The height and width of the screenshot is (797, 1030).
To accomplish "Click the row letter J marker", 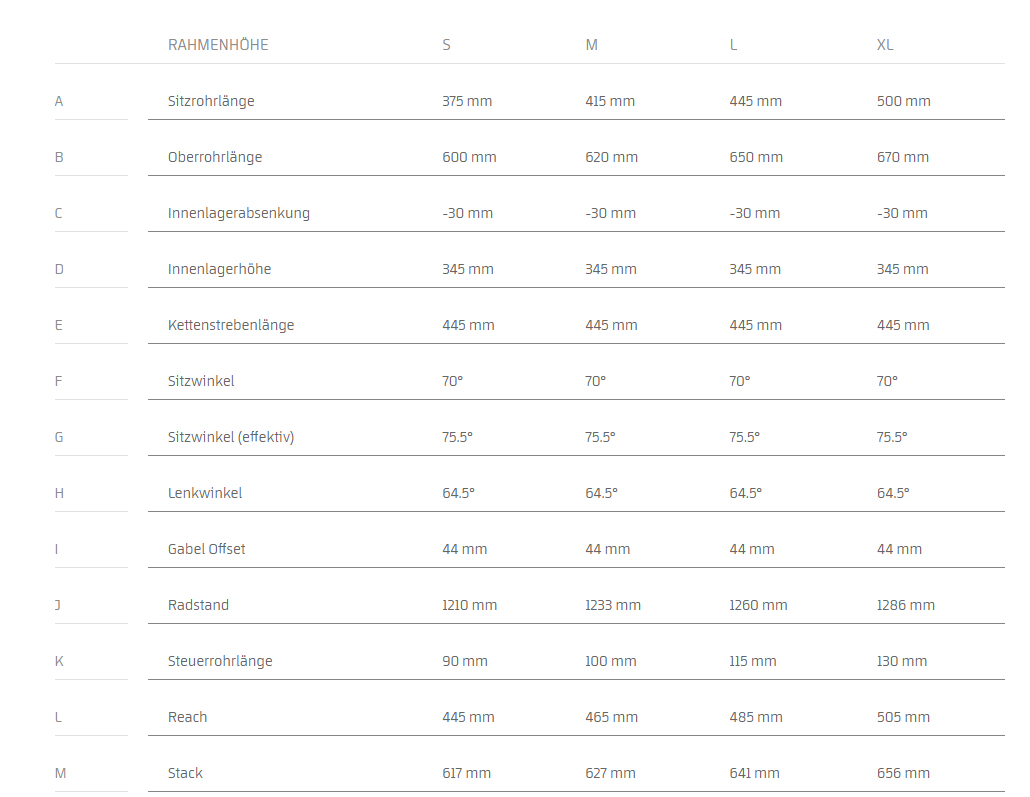I will click(59, 605).
